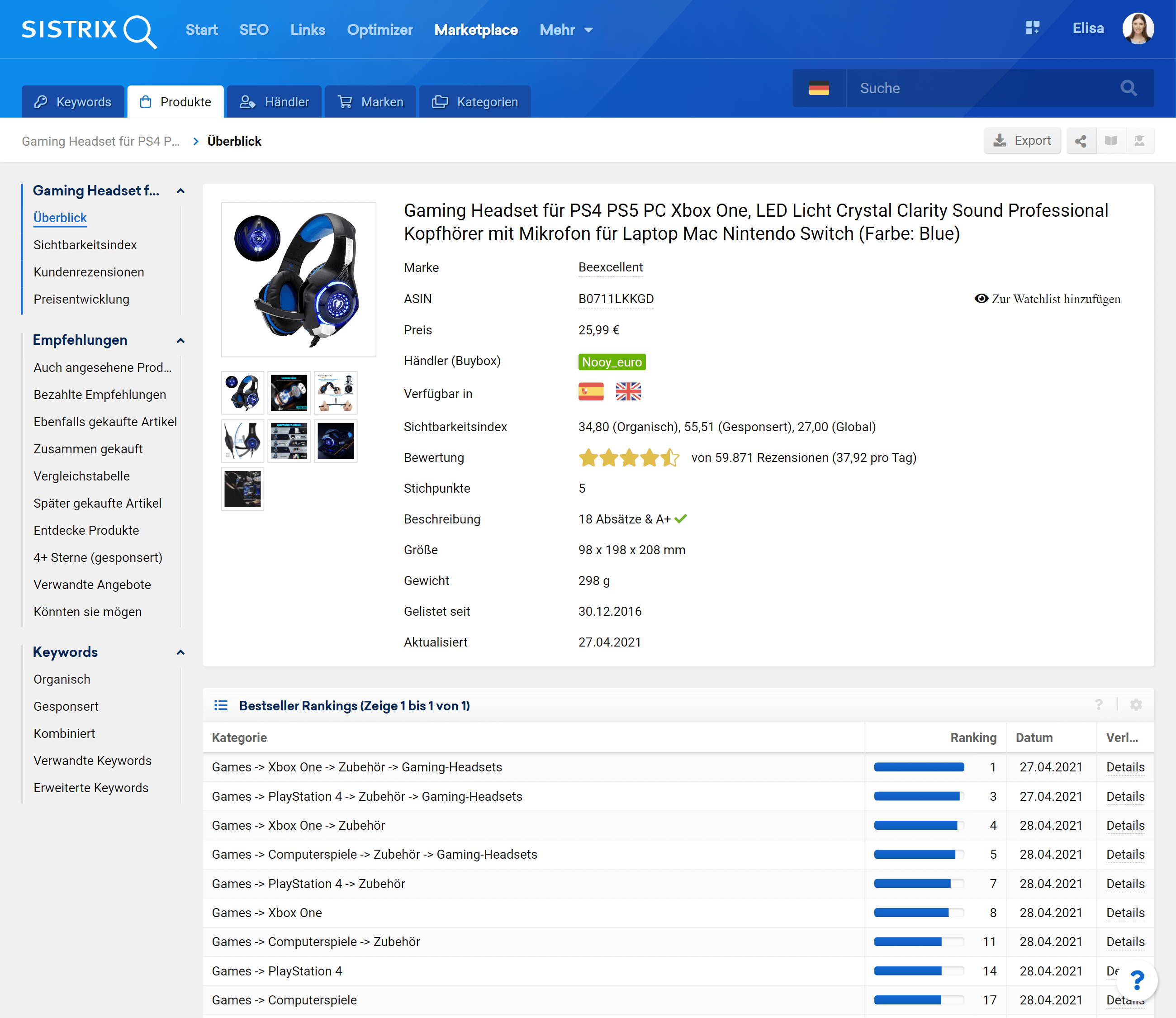
Task: Click the share icon next to Export
Action: [1080, 141]
